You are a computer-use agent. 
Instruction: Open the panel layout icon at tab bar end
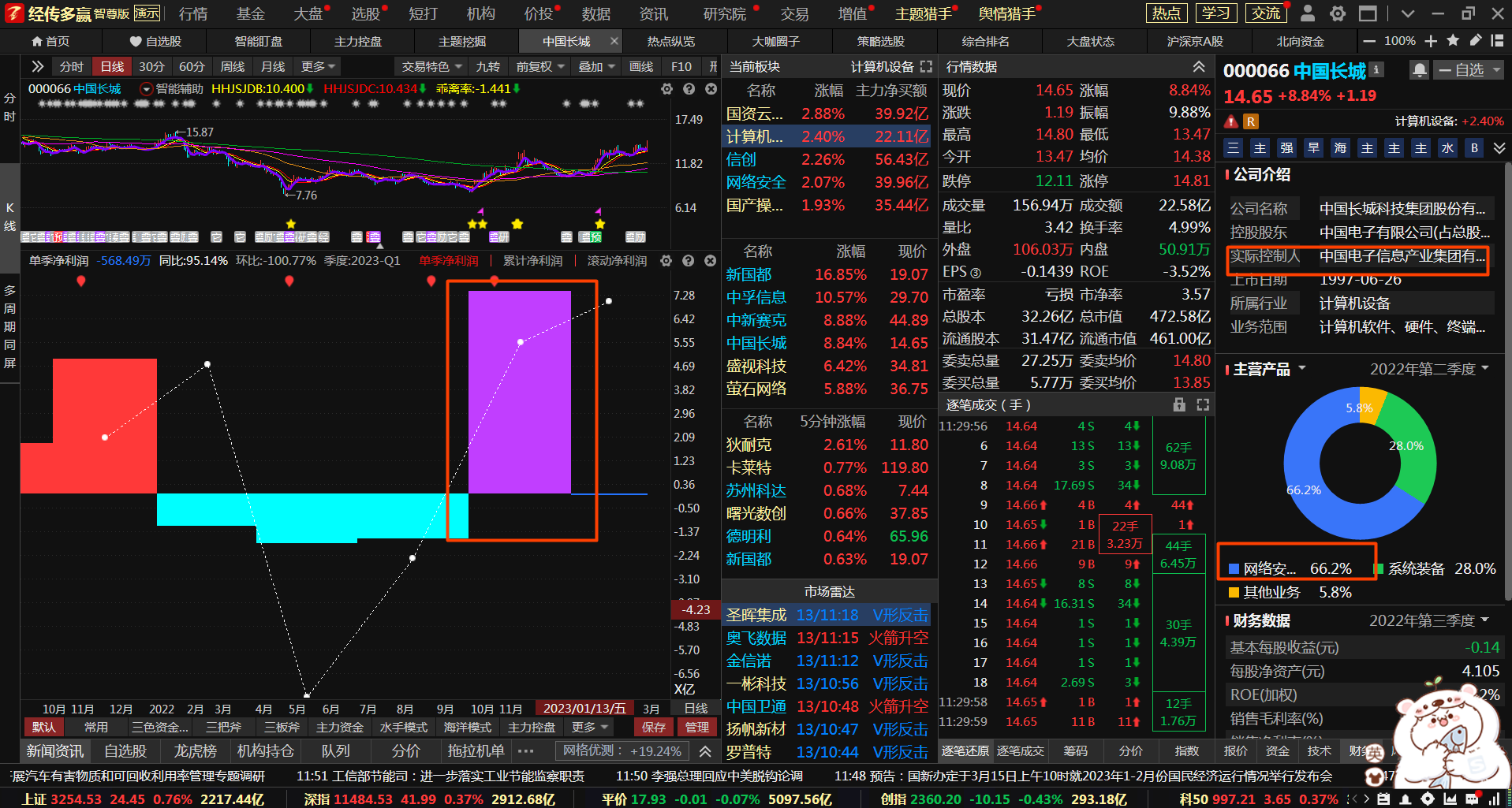click(x=1498, y=41)
